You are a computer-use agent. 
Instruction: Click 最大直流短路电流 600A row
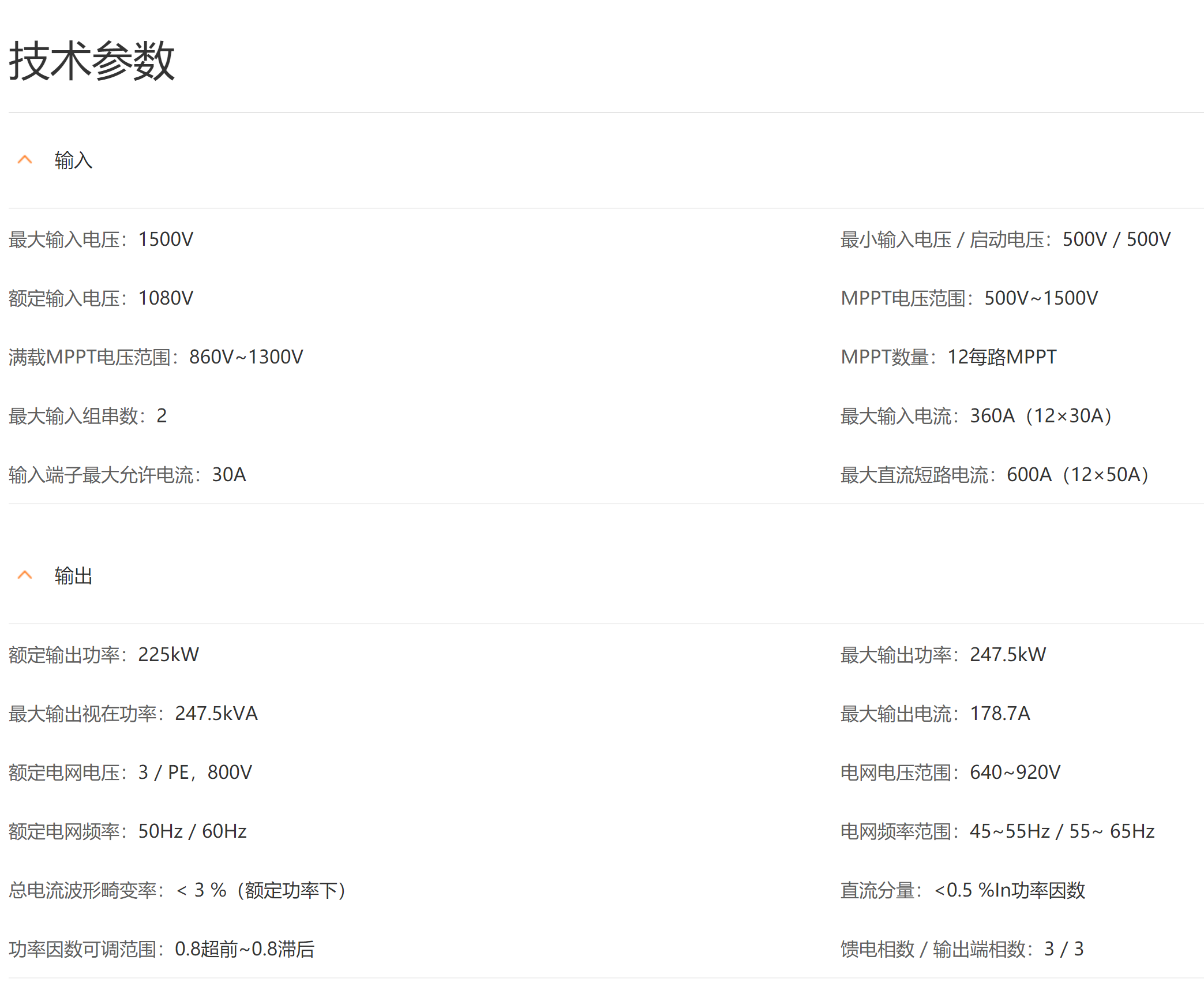(x=995, y=475)
